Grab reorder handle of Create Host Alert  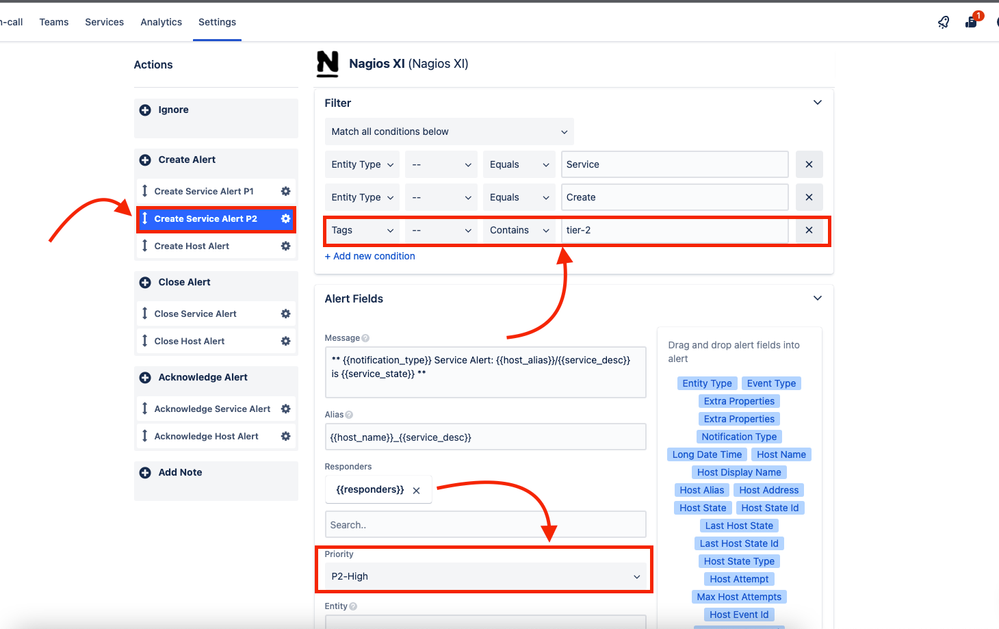(145, 245)
